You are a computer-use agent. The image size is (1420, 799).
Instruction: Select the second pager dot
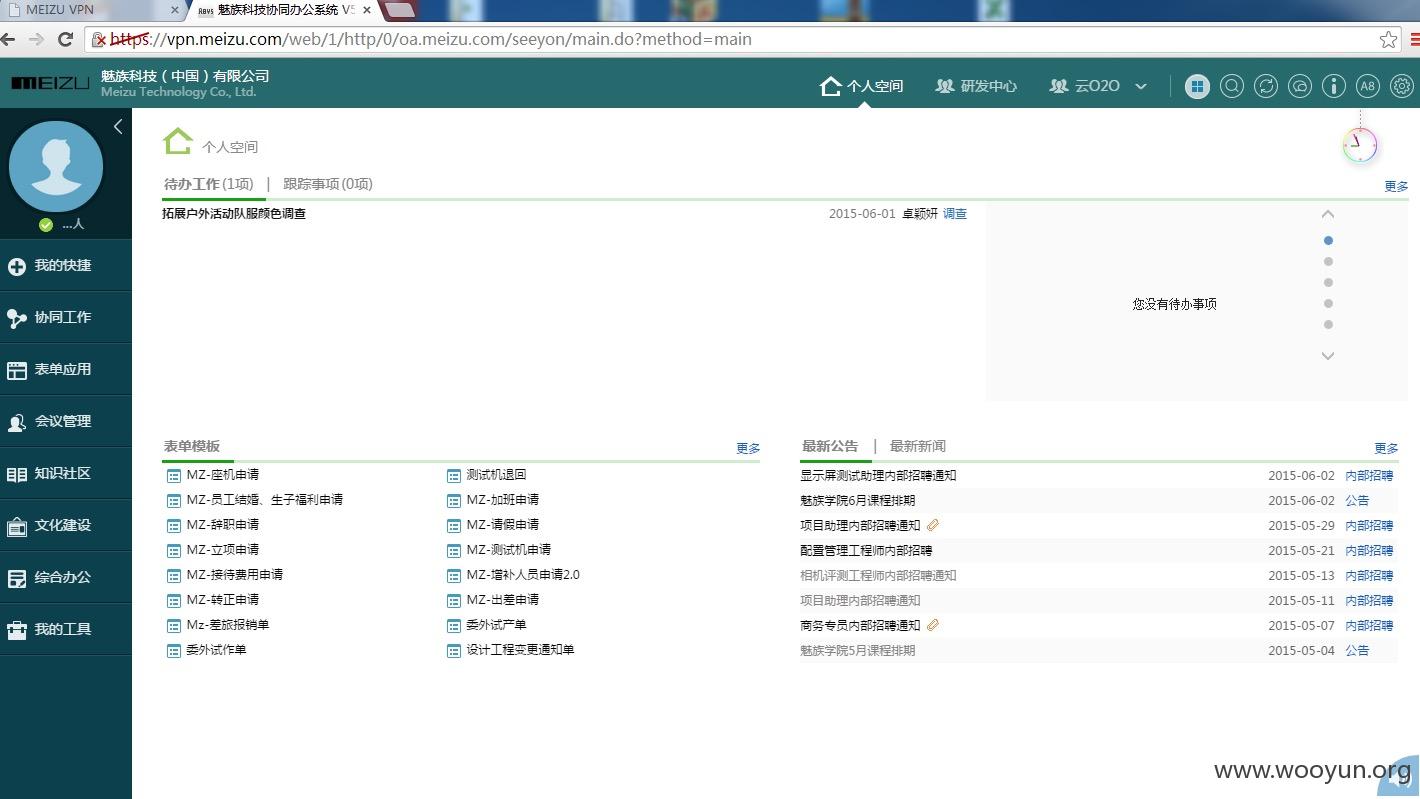pos(1328,261)
